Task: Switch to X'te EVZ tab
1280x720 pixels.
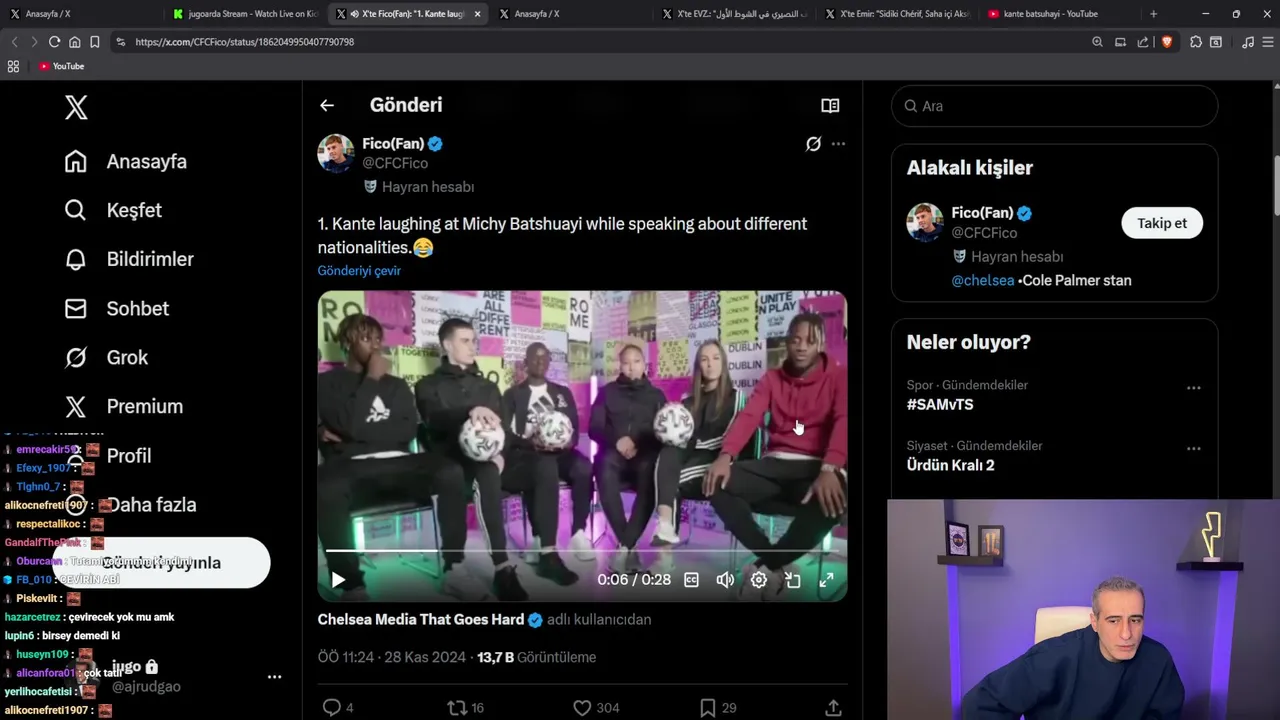Action: (x=733, y=14)
